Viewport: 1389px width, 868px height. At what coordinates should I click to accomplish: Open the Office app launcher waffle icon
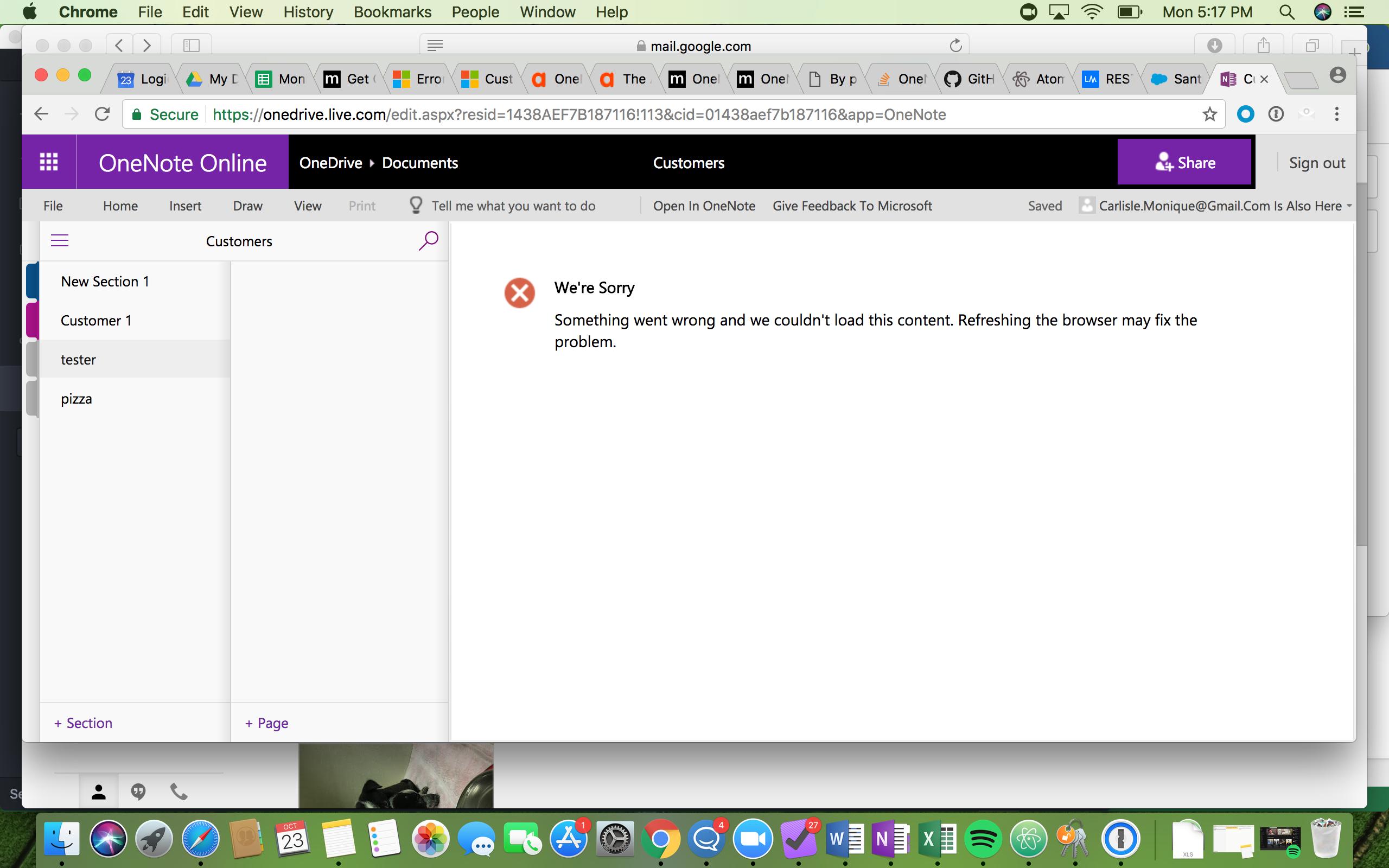pos(49,162)
